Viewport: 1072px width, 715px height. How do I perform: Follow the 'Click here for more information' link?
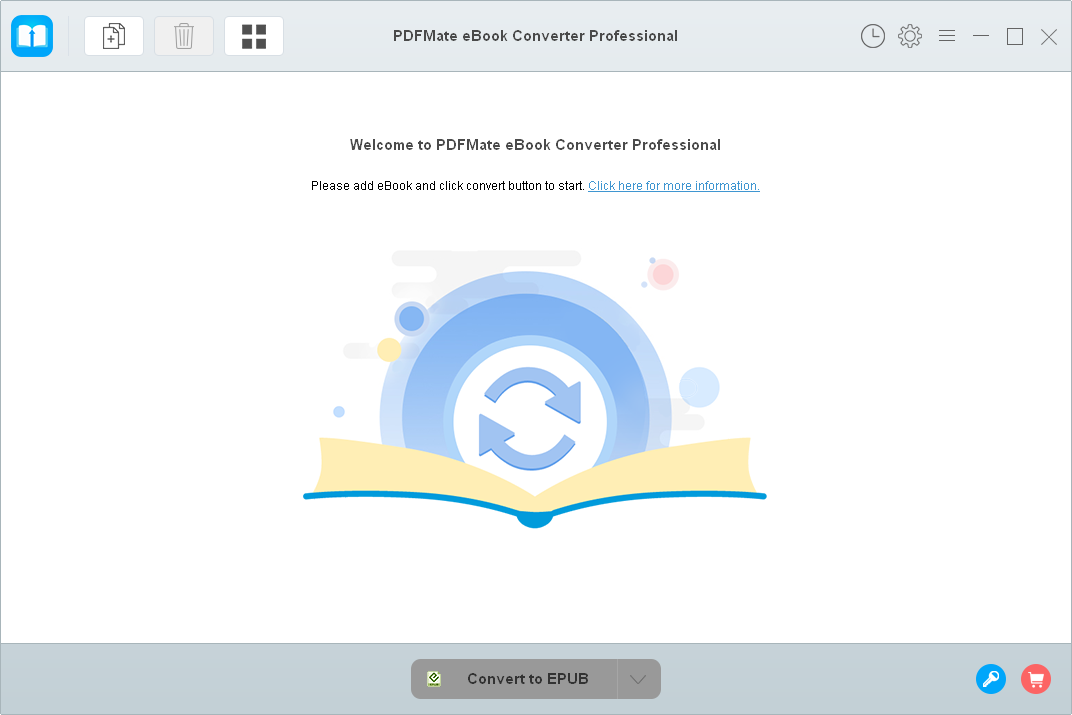pyautogui.click(x=673, y=186)
